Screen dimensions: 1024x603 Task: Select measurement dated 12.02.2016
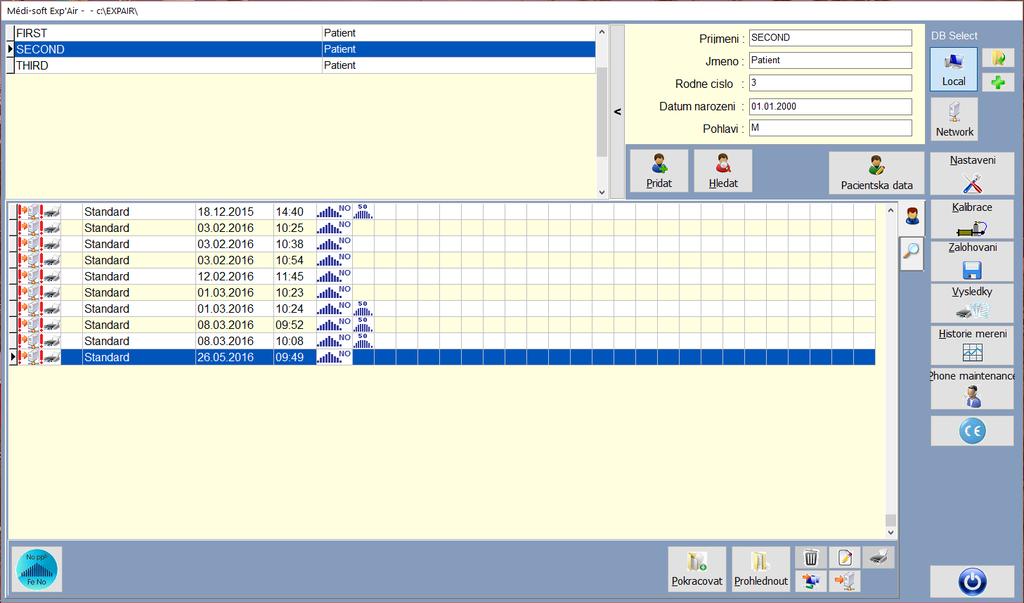click(441, 276)
